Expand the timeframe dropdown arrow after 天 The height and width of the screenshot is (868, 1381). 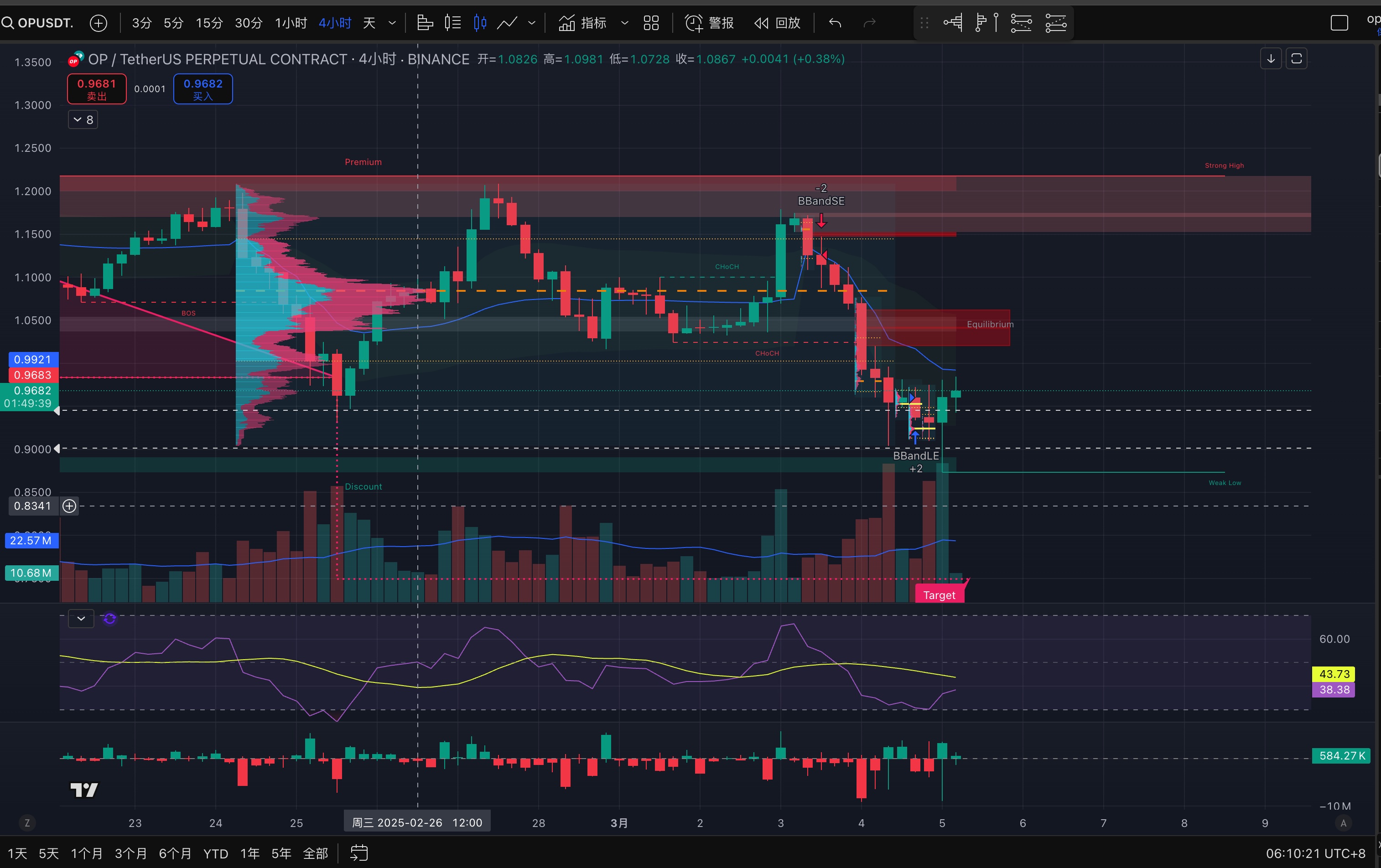point(392,23)
